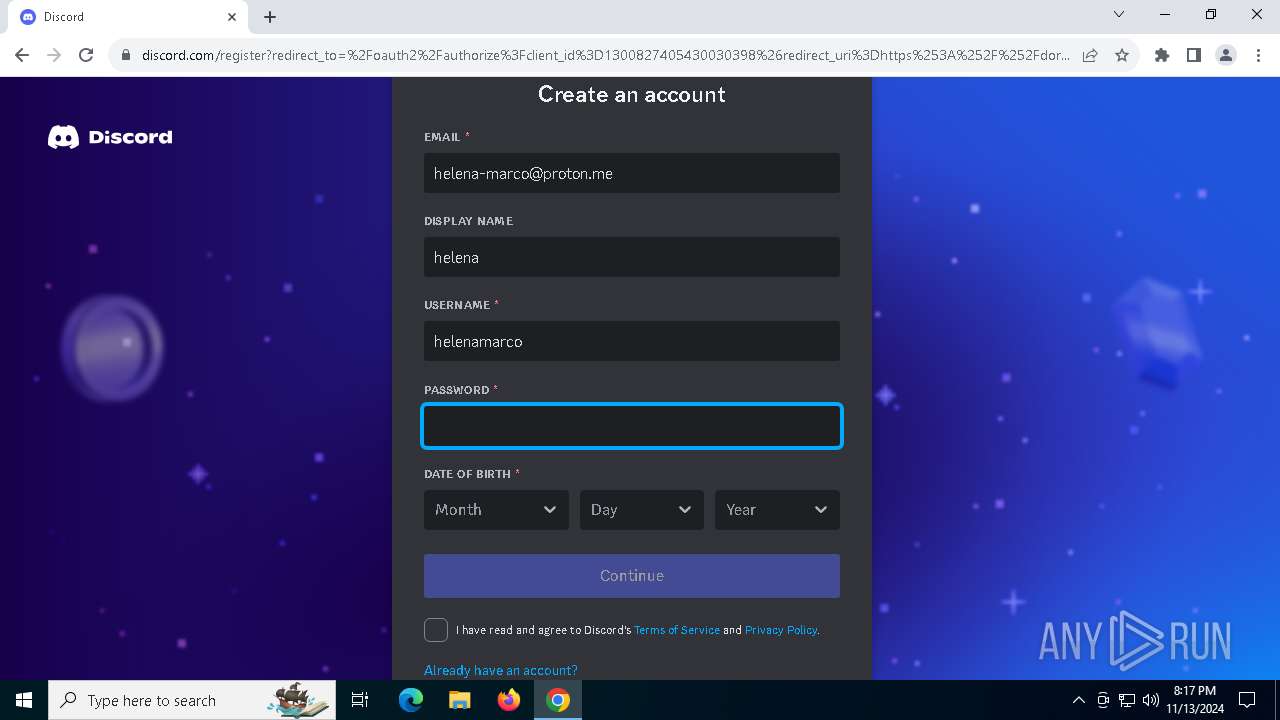Screen dimensions: 1280x720
Task: Show hidden system tray icons
Action: tap(1078, 700)
